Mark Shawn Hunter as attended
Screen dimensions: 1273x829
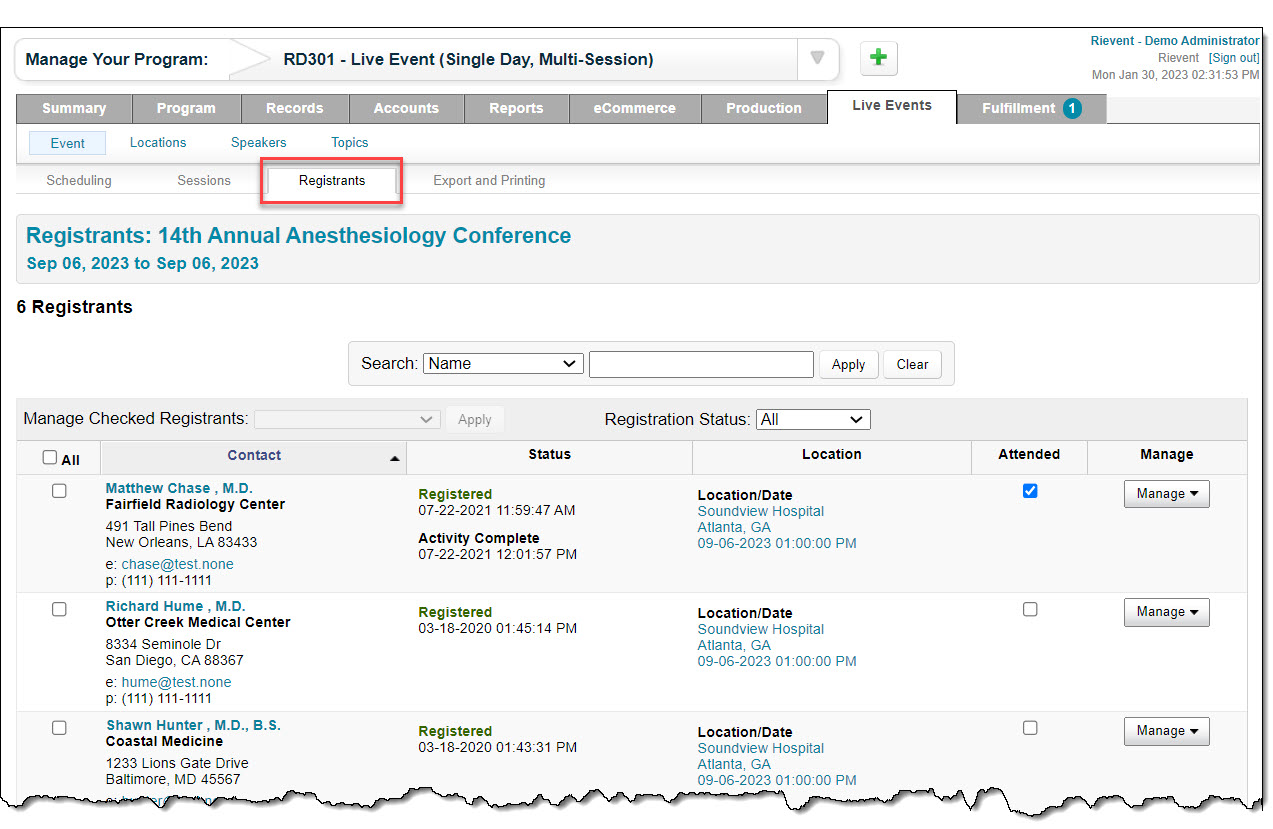(1030, 728)
